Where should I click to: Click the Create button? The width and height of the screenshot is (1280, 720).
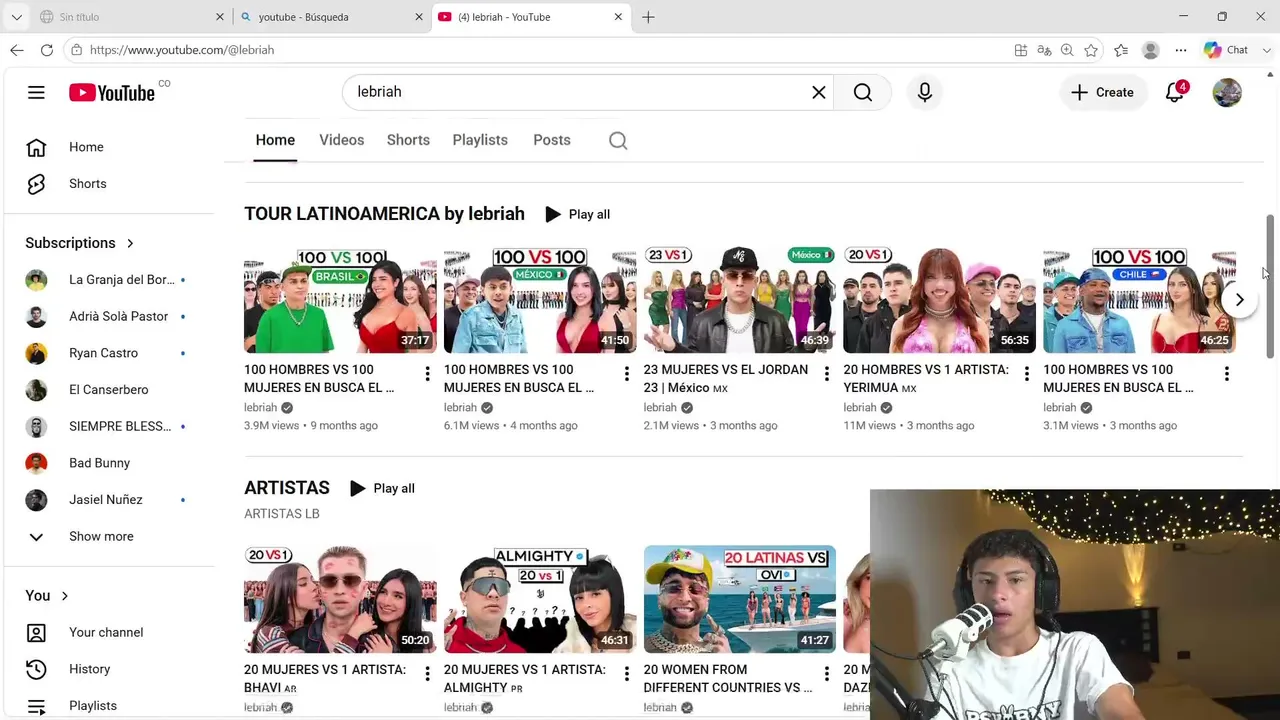(1102, 92)
